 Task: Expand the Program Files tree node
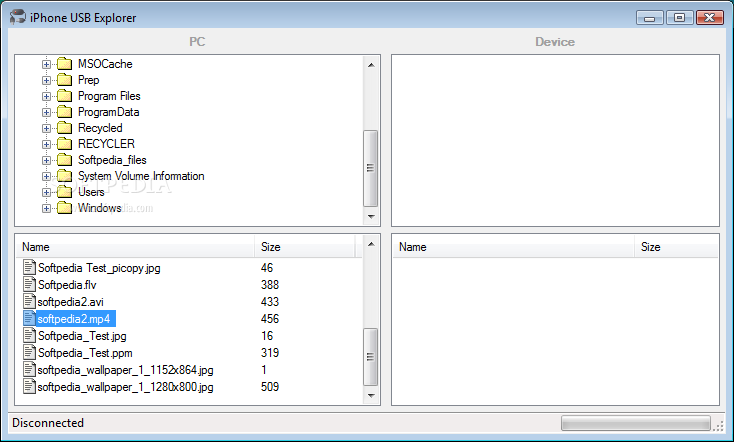(46, 96)
